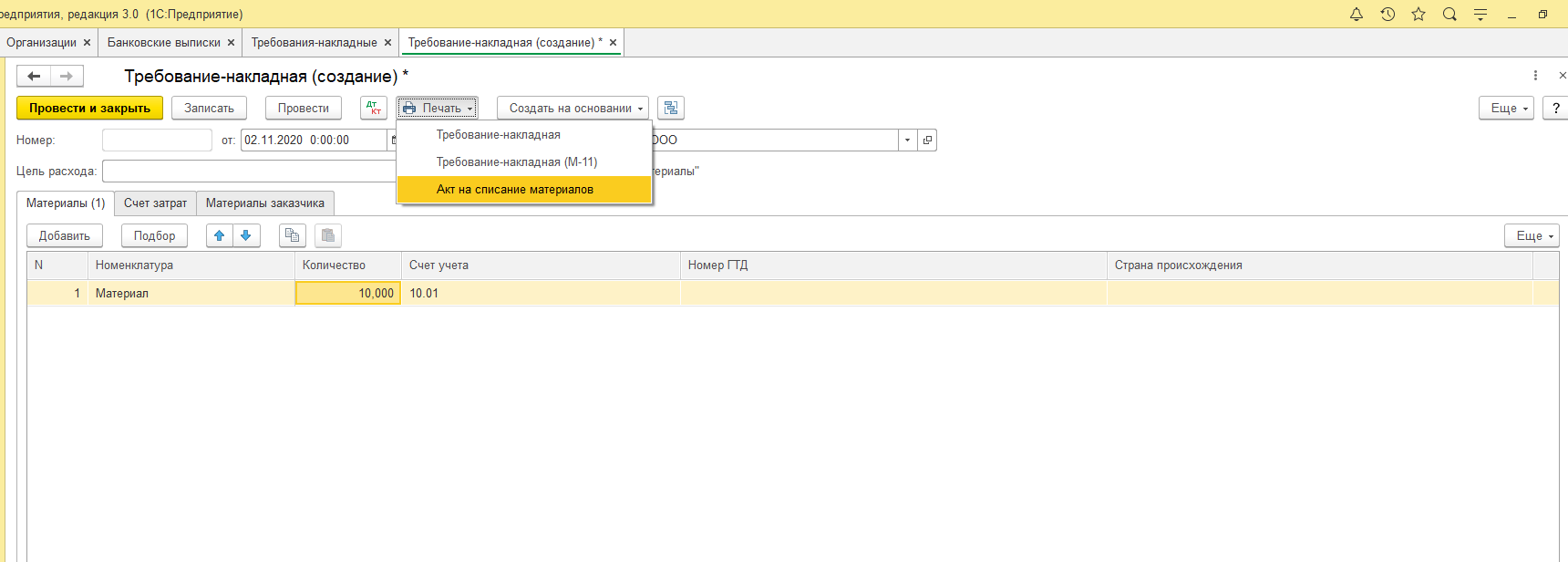Open the document structure icon button

[671, 108]
